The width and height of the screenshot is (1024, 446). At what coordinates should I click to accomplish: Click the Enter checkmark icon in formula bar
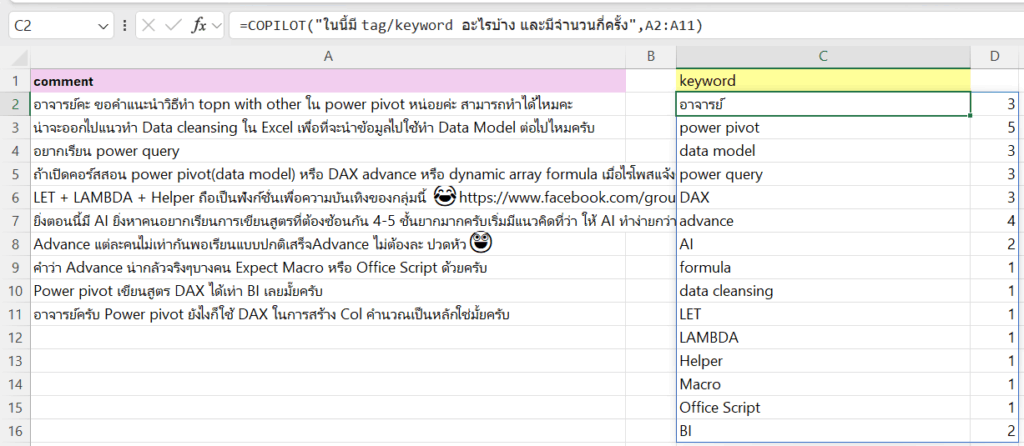pyautogui.click(x=175, y=26)
